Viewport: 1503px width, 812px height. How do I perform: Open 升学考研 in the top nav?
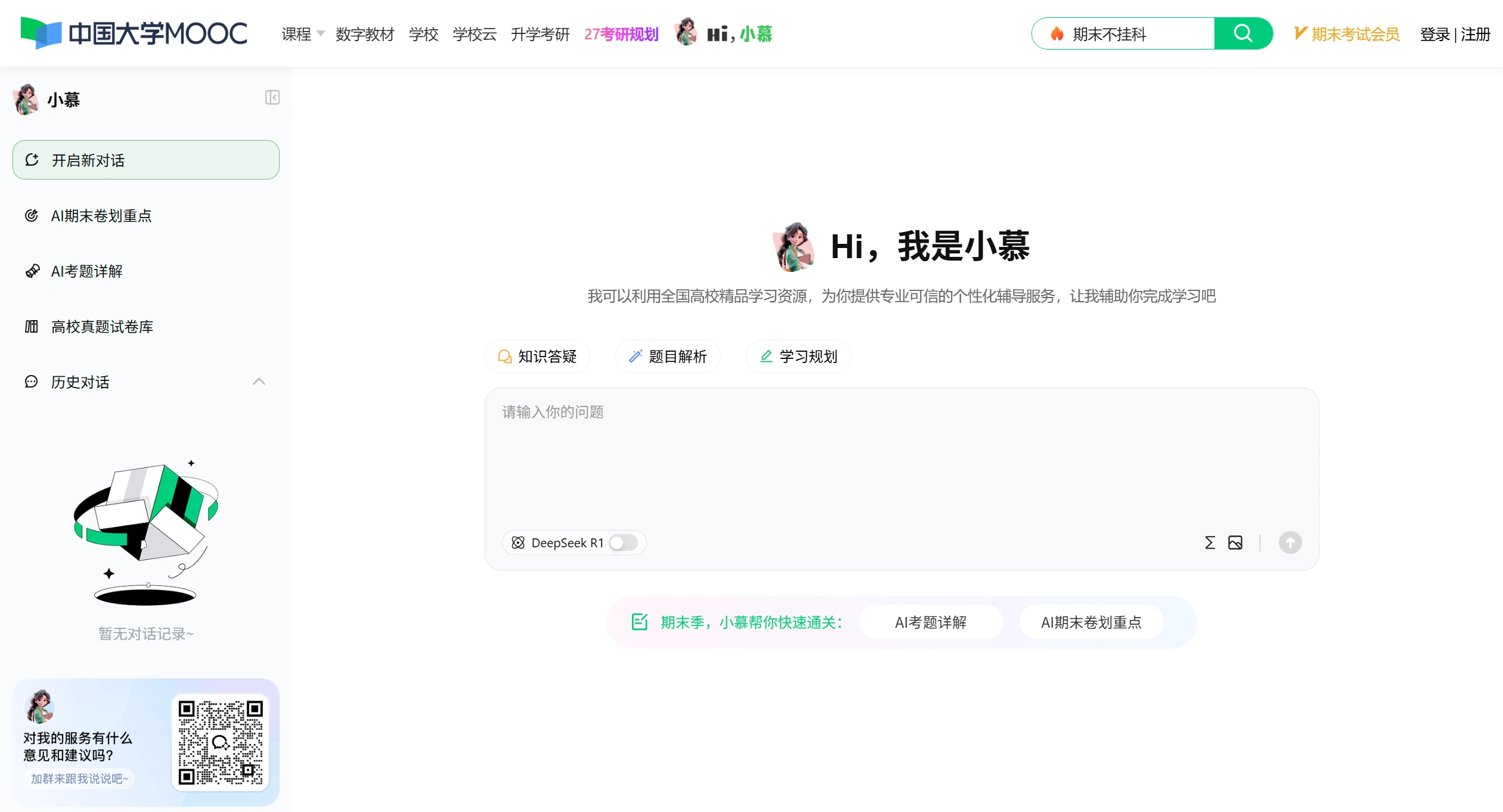point(540,34)
